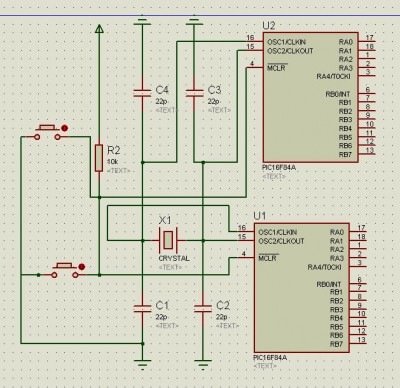Click U1's RB0/INT pin label
This screenshot has width=400, height=388.
[x=329, y=284]
